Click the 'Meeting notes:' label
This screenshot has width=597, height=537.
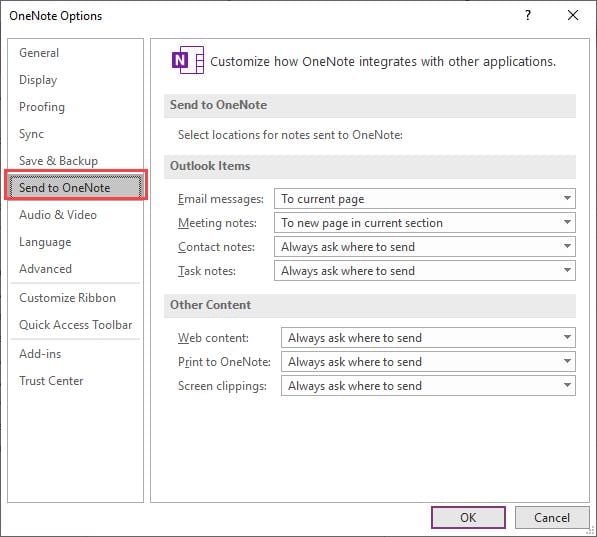click(217, 223)
